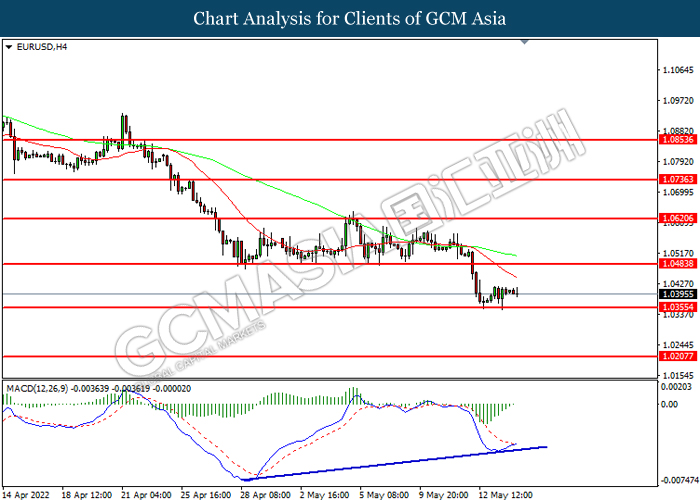Click the 2 May 16:00 time label
This screenshot has width=700, height=500.
click(325, 495)
